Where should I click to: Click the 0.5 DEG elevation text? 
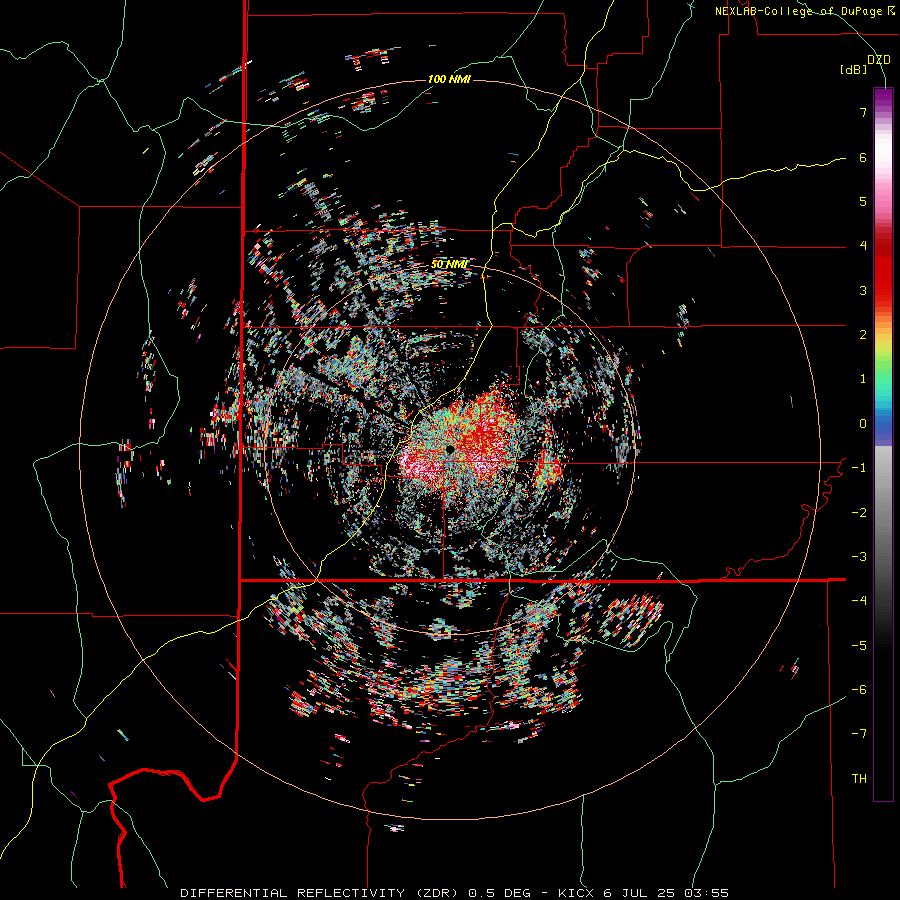pos(501,893)
